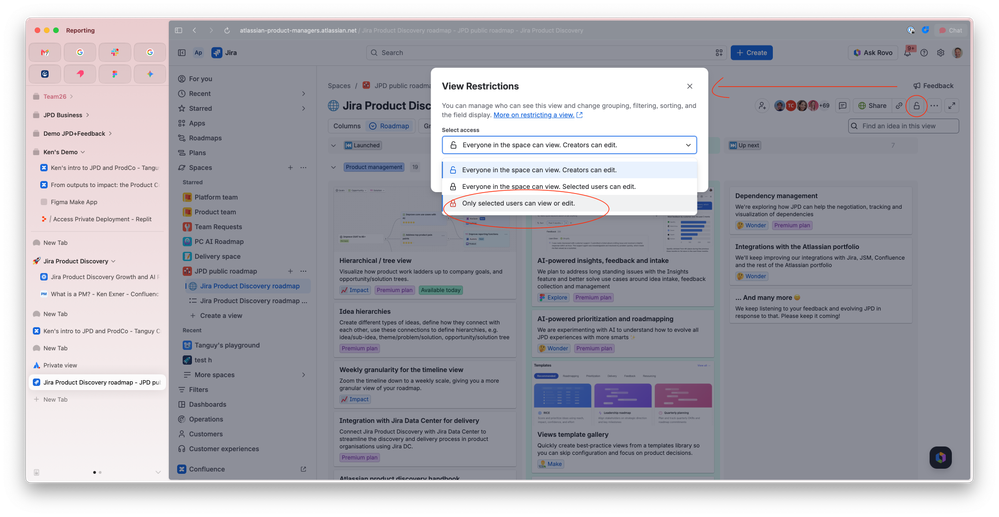Click the Jira logo in header

tap(224, 53)
